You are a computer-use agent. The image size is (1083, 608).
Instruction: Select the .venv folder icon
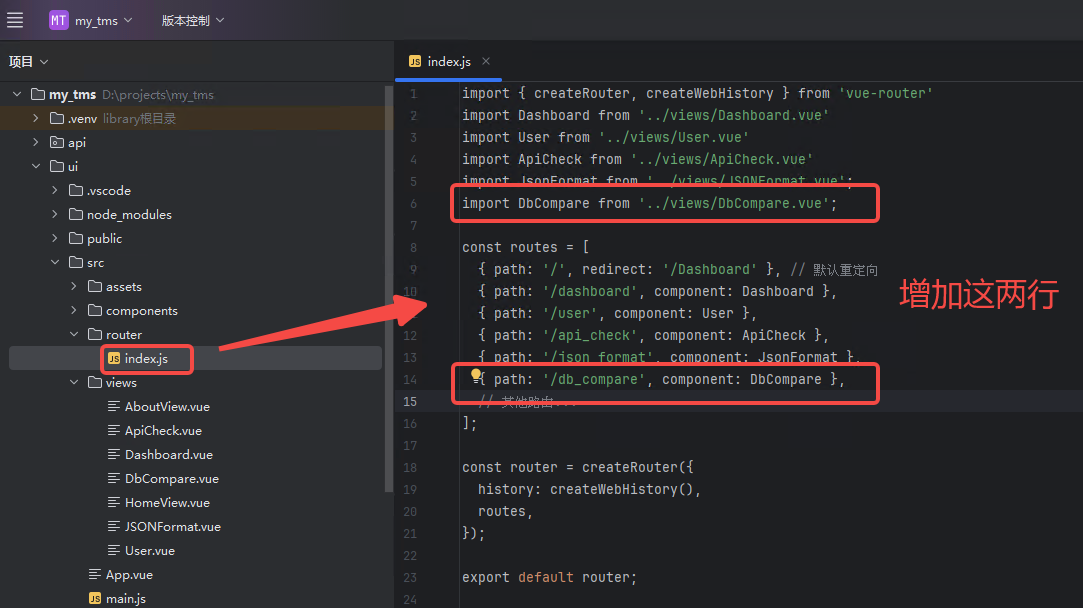coord(57,119)
